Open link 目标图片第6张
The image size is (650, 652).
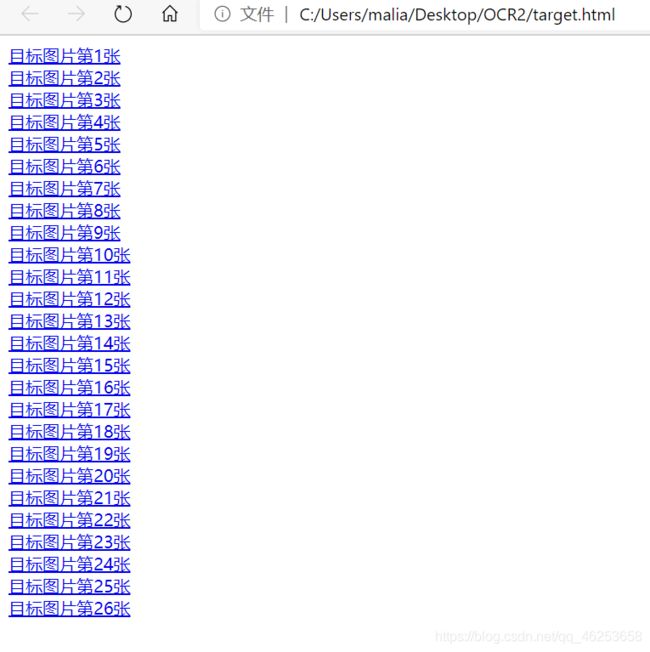[64, 167]
